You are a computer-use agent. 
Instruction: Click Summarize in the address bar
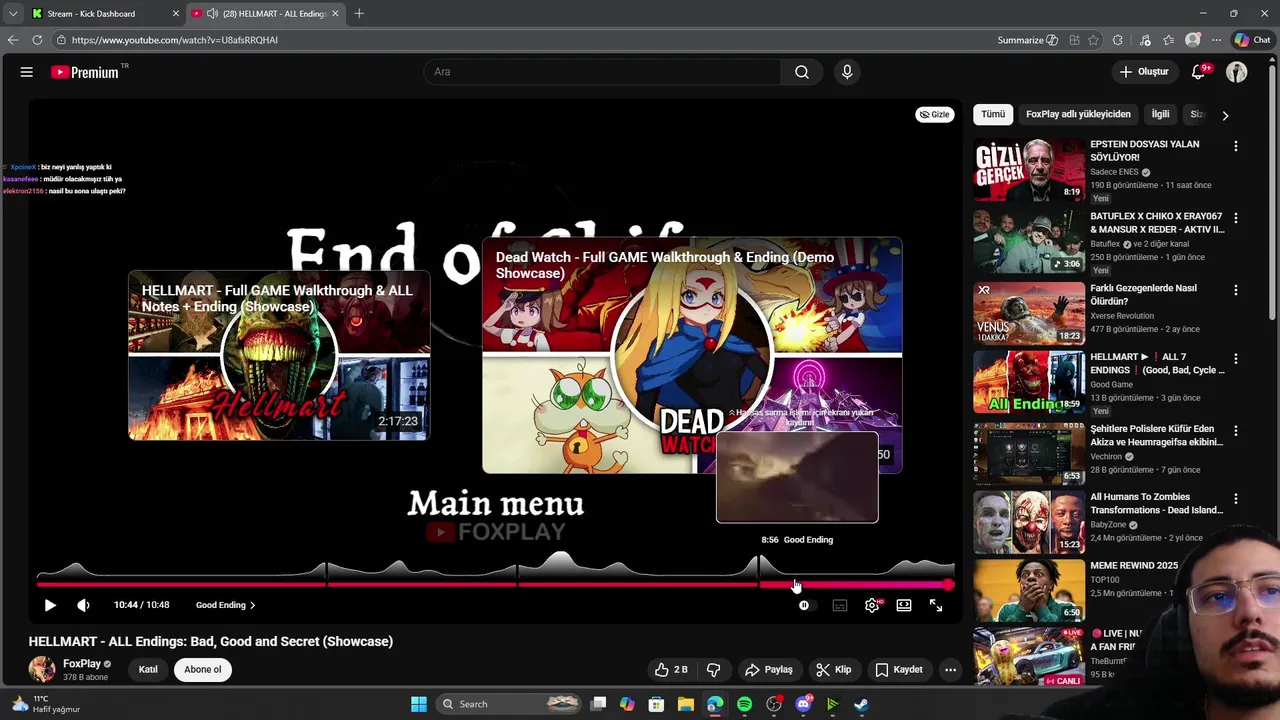(x=1027, y=40)
